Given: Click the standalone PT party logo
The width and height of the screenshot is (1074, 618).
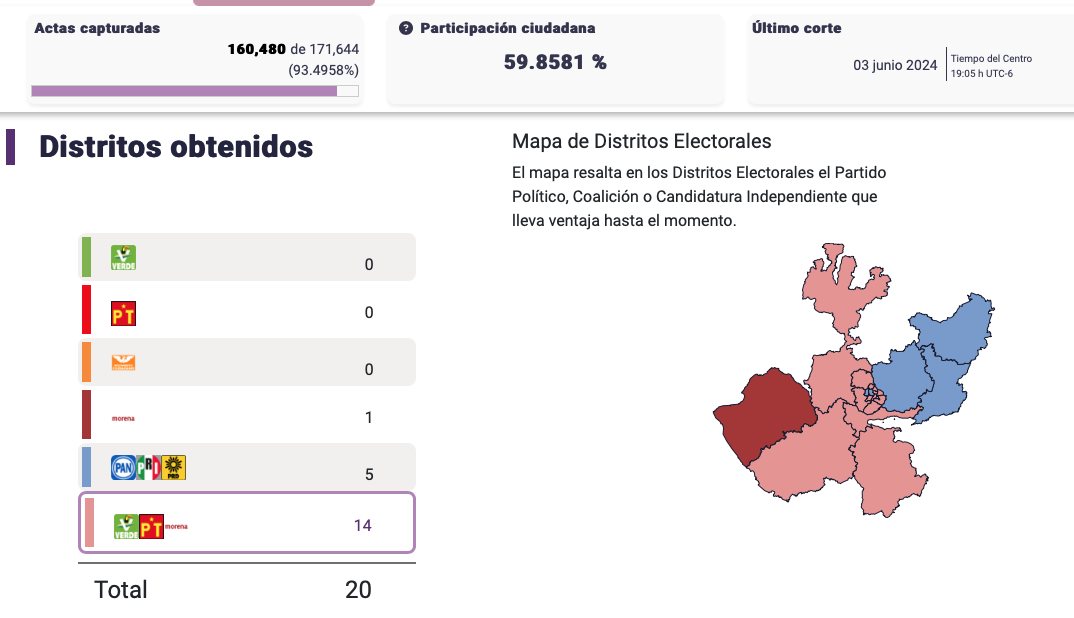Looking at the screenshot, I should (x=123, y=313).
